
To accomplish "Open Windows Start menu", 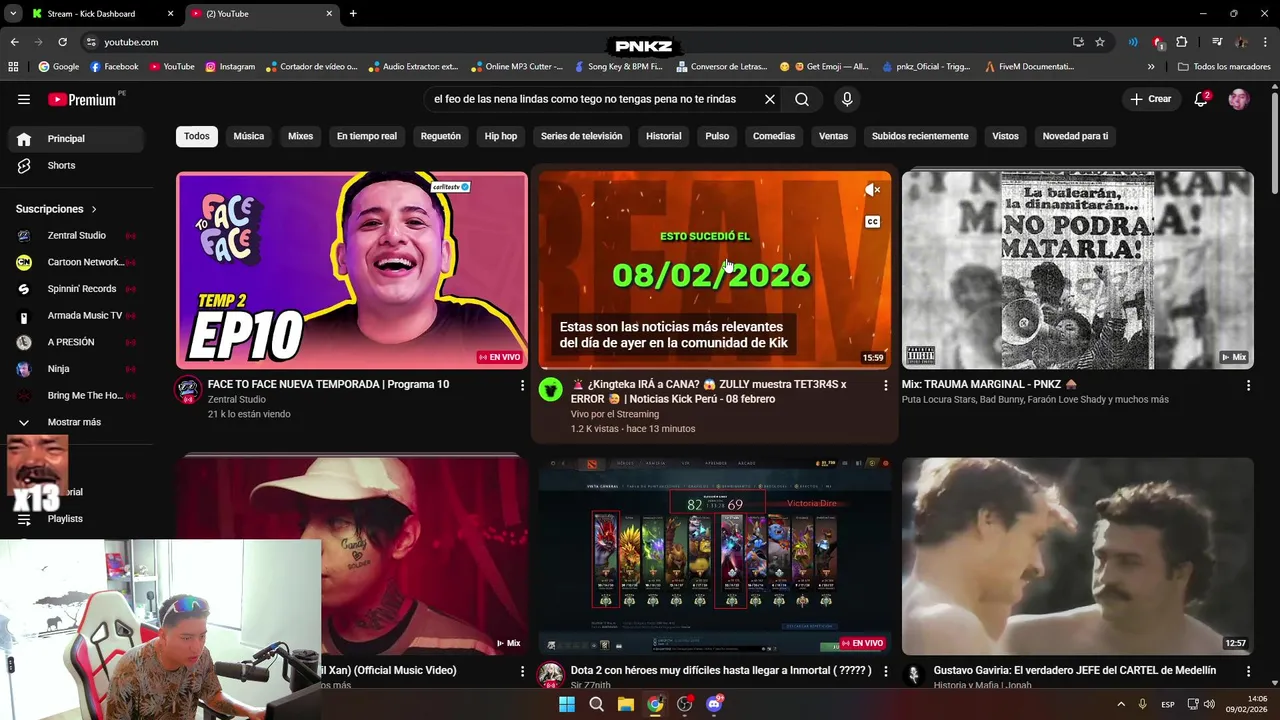I will click(x=567, y=704).
